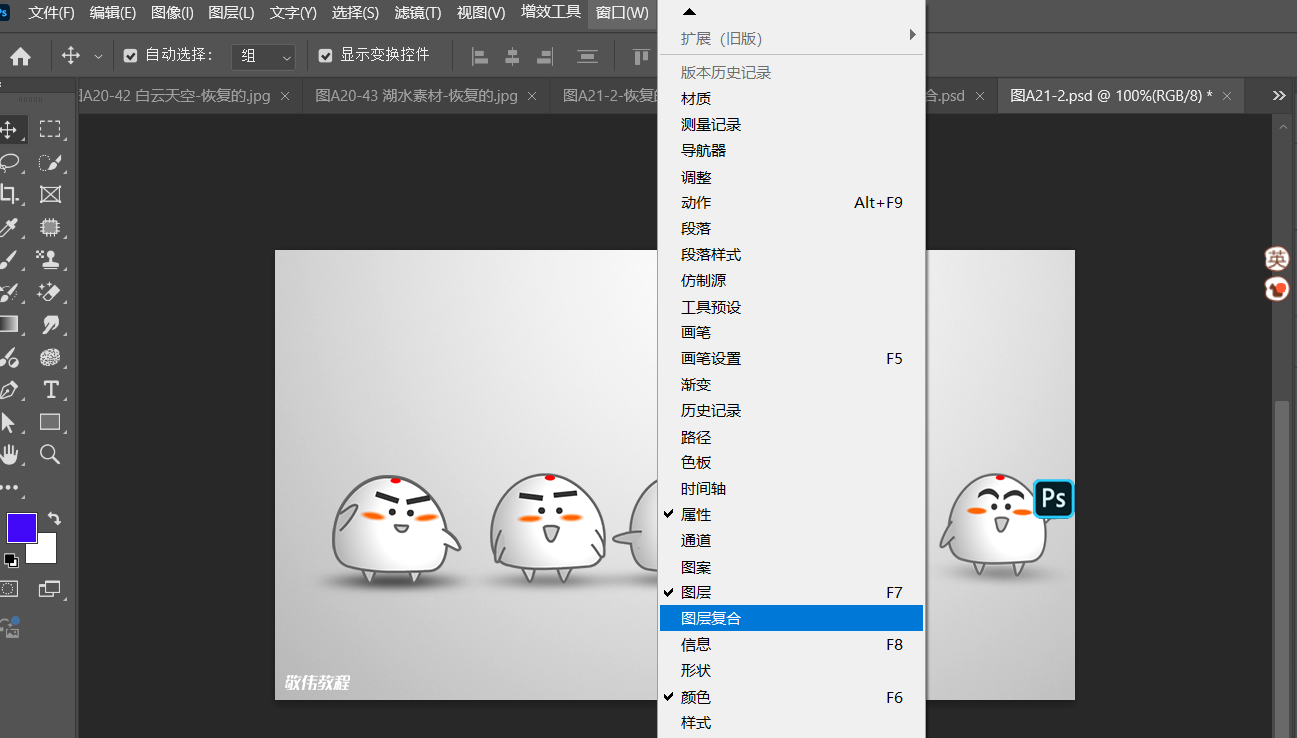Open Edit Toolbar three-dots button
Viewport: 1297px width, 738px height.
10,488
